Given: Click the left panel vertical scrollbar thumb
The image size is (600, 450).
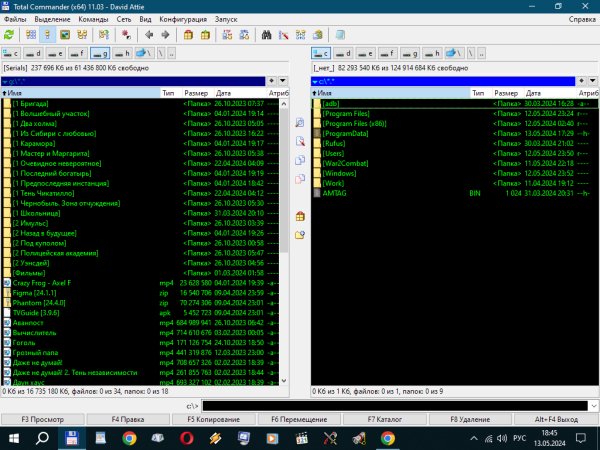Looking at the screenshot, I should click(284, 180).
